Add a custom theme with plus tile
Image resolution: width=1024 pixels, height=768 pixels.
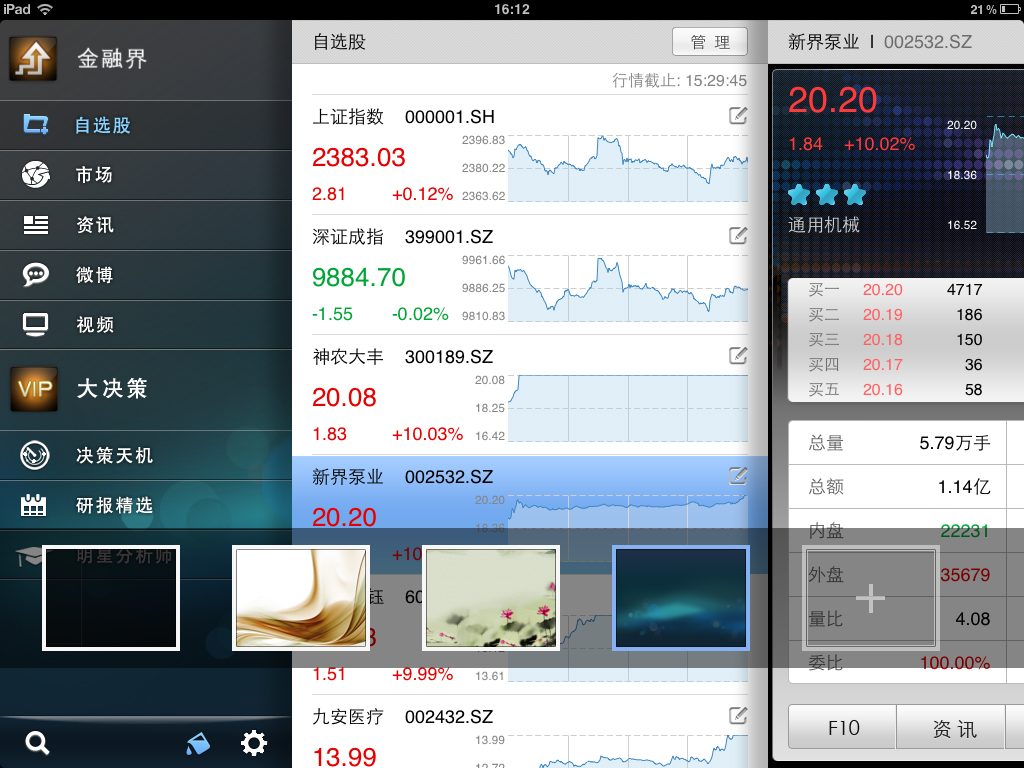(871, 598)
